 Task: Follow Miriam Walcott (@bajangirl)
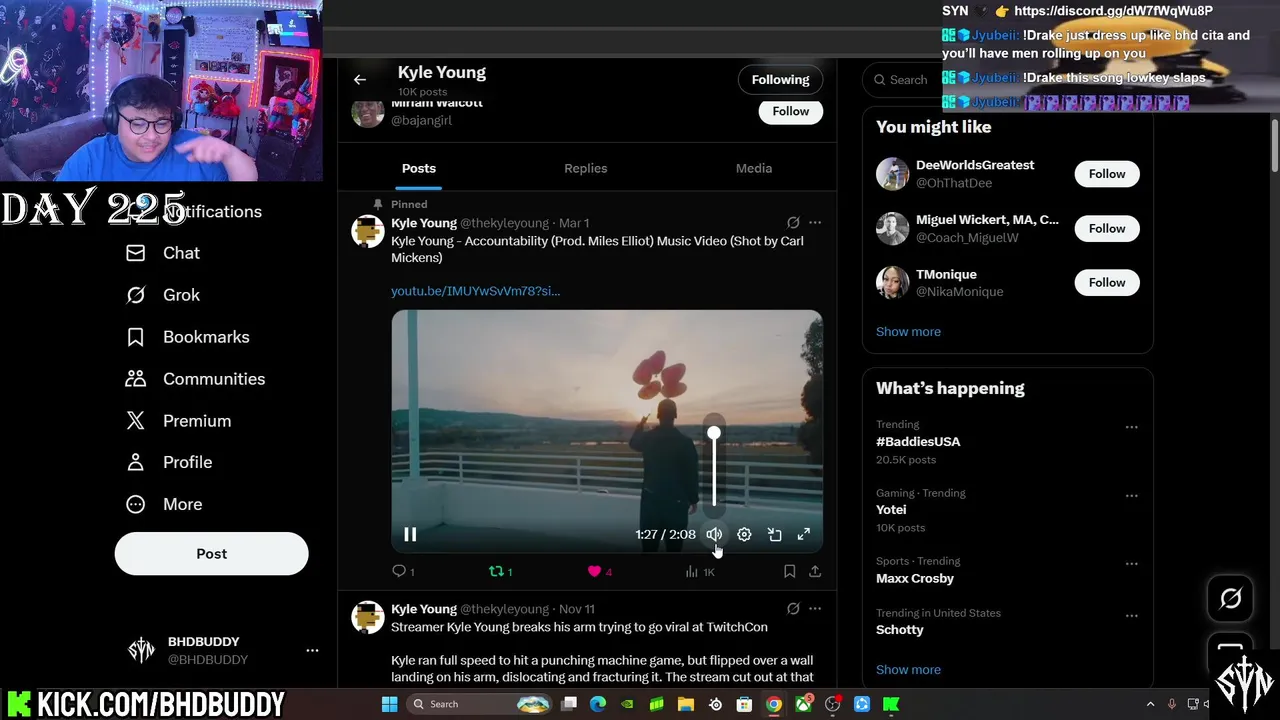coord(790,111)
